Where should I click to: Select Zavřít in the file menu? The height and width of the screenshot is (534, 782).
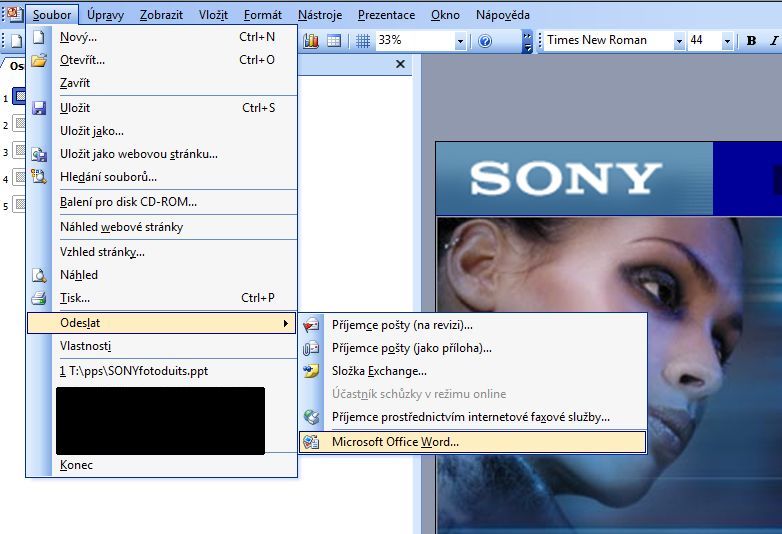(162, 83)
